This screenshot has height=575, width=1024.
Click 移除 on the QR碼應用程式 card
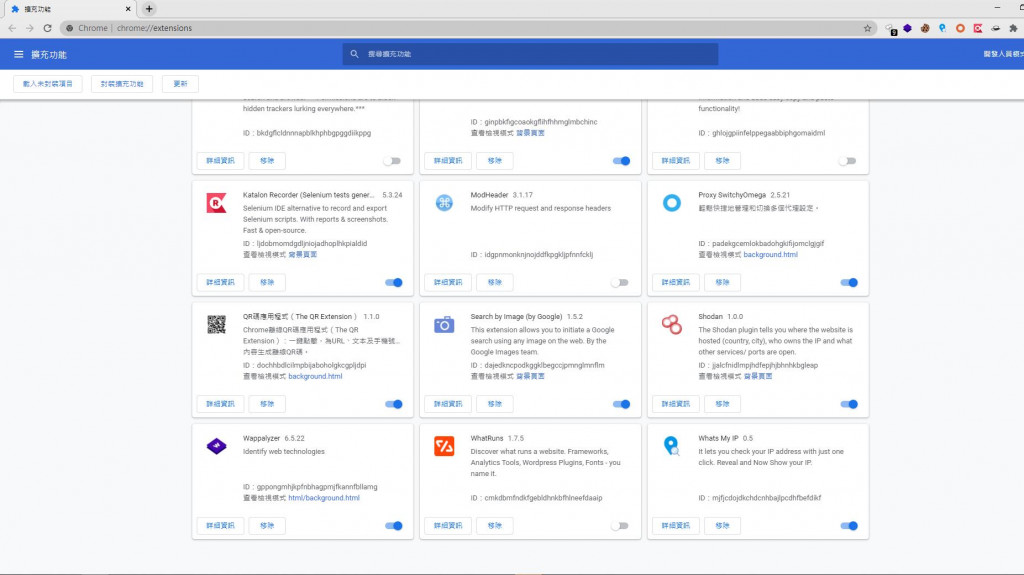(267, 404)
